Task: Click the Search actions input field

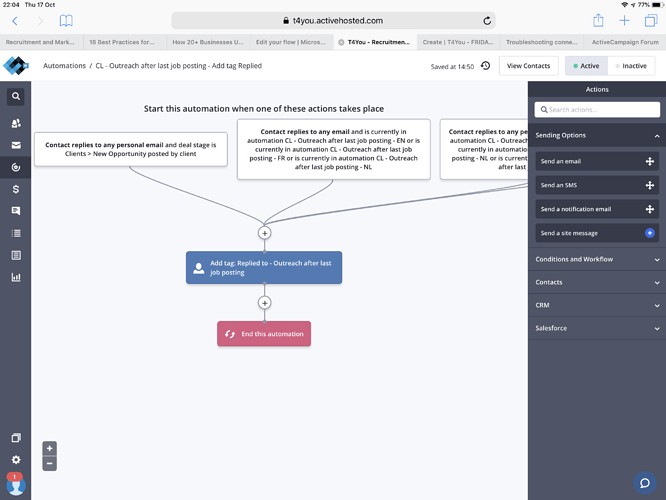Action: click(597, 109)
